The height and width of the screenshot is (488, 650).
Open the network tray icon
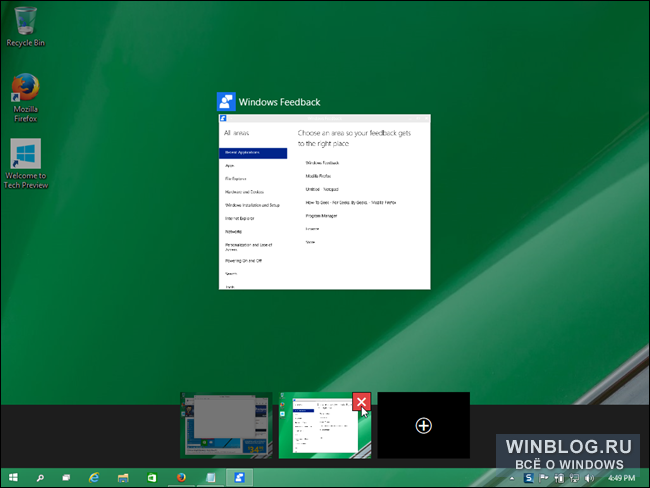click(x=574, y=478)
